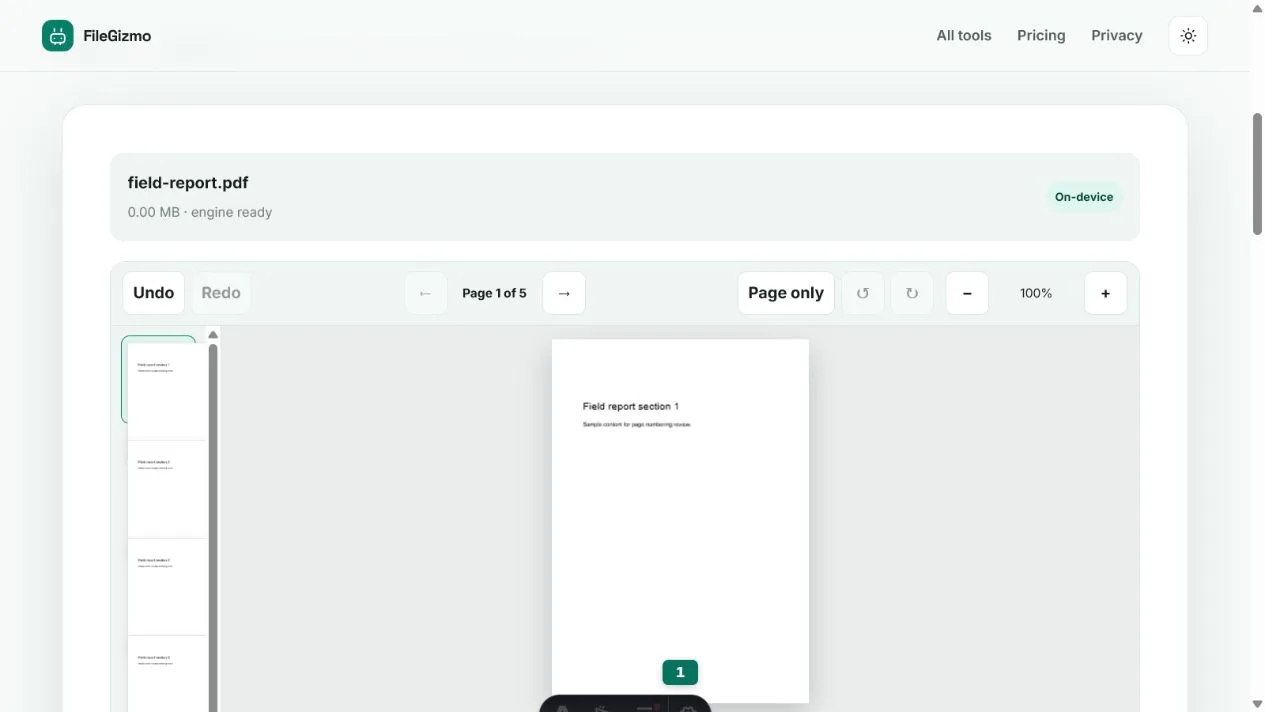1265x712 pixels.
Task: Click the Field report section 1 heading
Action: click(631, 407)
